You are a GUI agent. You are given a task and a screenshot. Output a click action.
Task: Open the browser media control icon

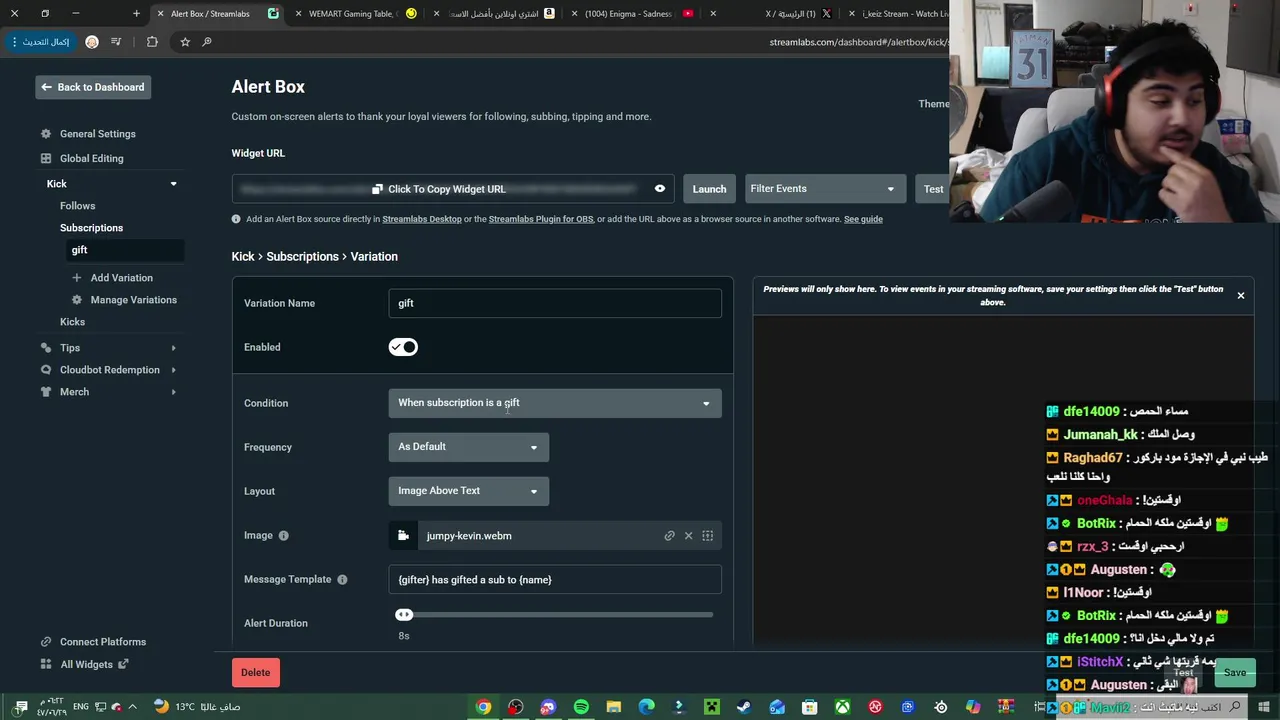pyautogui.click(x=117, y=42)
